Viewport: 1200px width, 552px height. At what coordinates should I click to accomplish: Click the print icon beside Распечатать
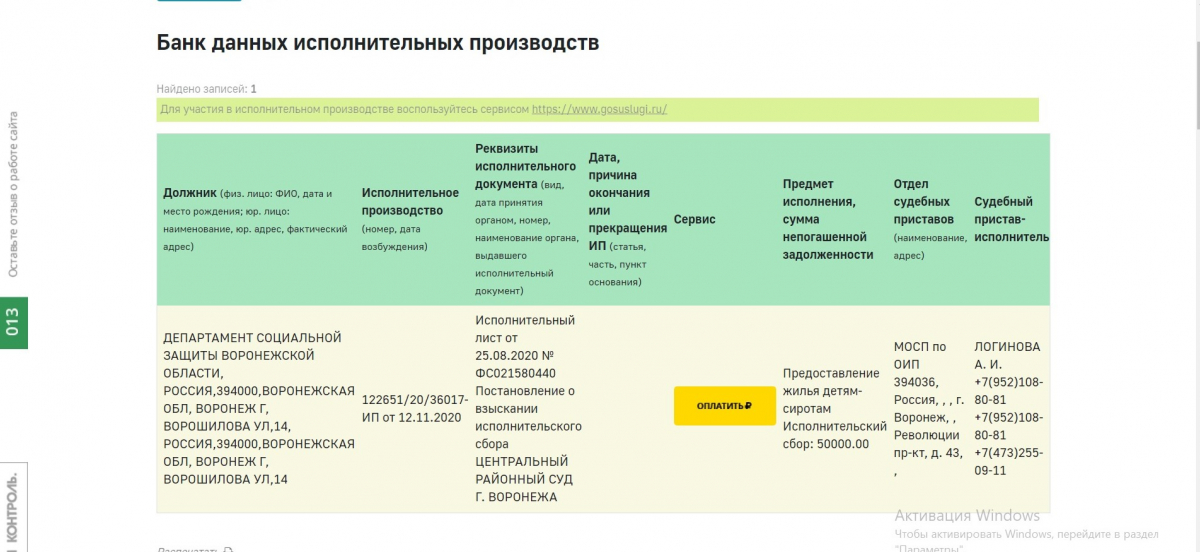coord(228,549)
